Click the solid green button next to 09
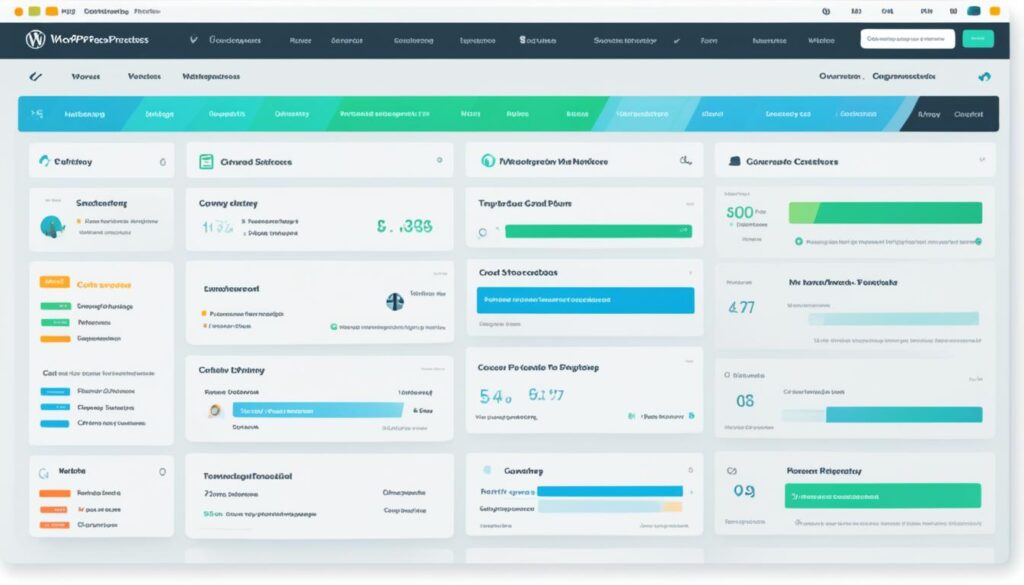The height and width of the screenshot is (585, 1024). pos(883,496)
